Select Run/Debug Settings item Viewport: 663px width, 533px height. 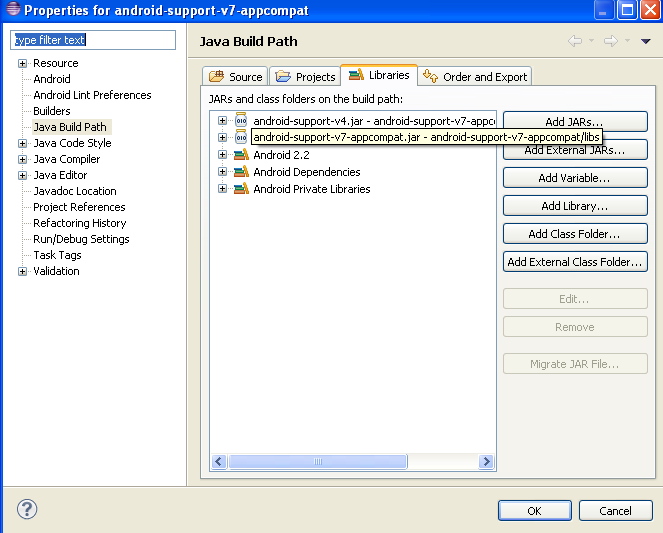point(81,239)
